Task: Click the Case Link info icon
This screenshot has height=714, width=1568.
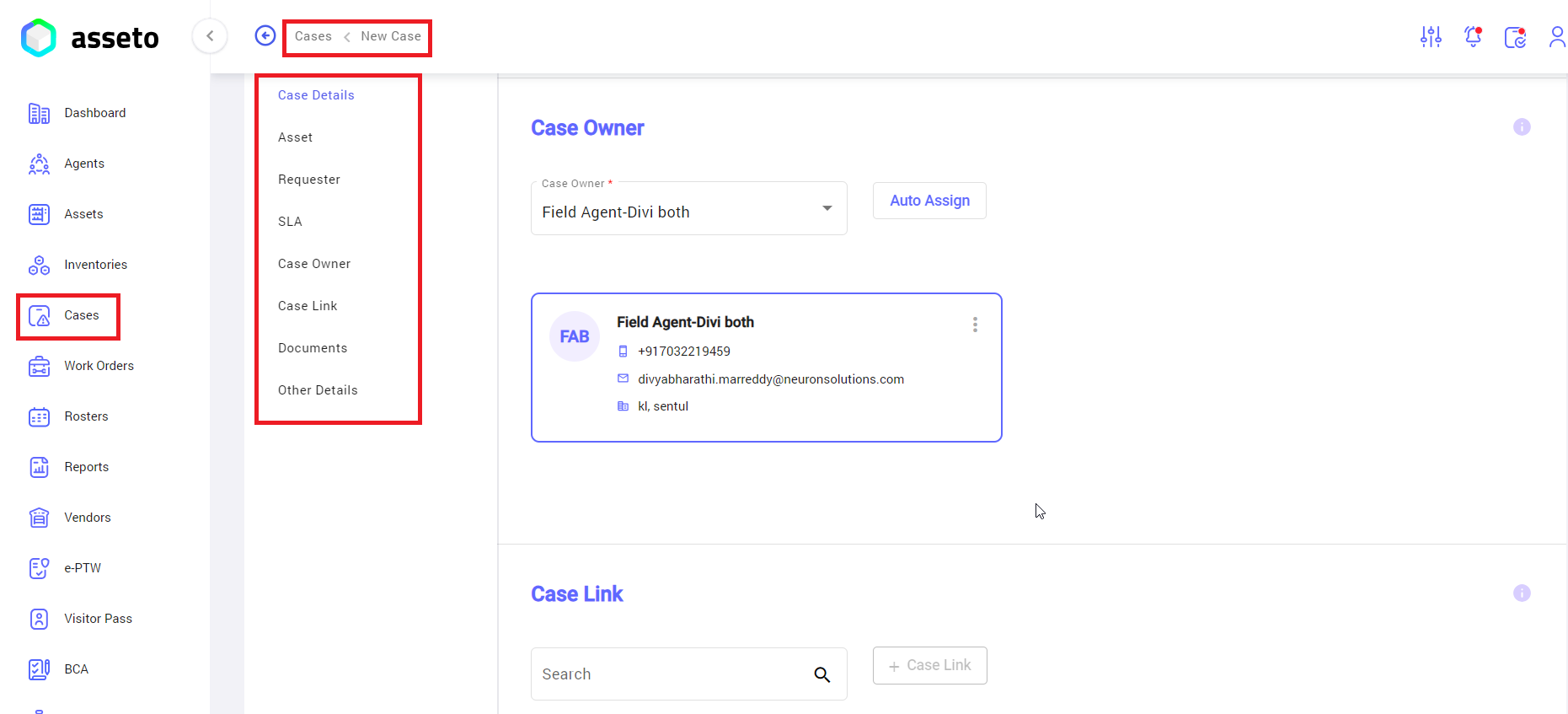Action: (1522, 593)
